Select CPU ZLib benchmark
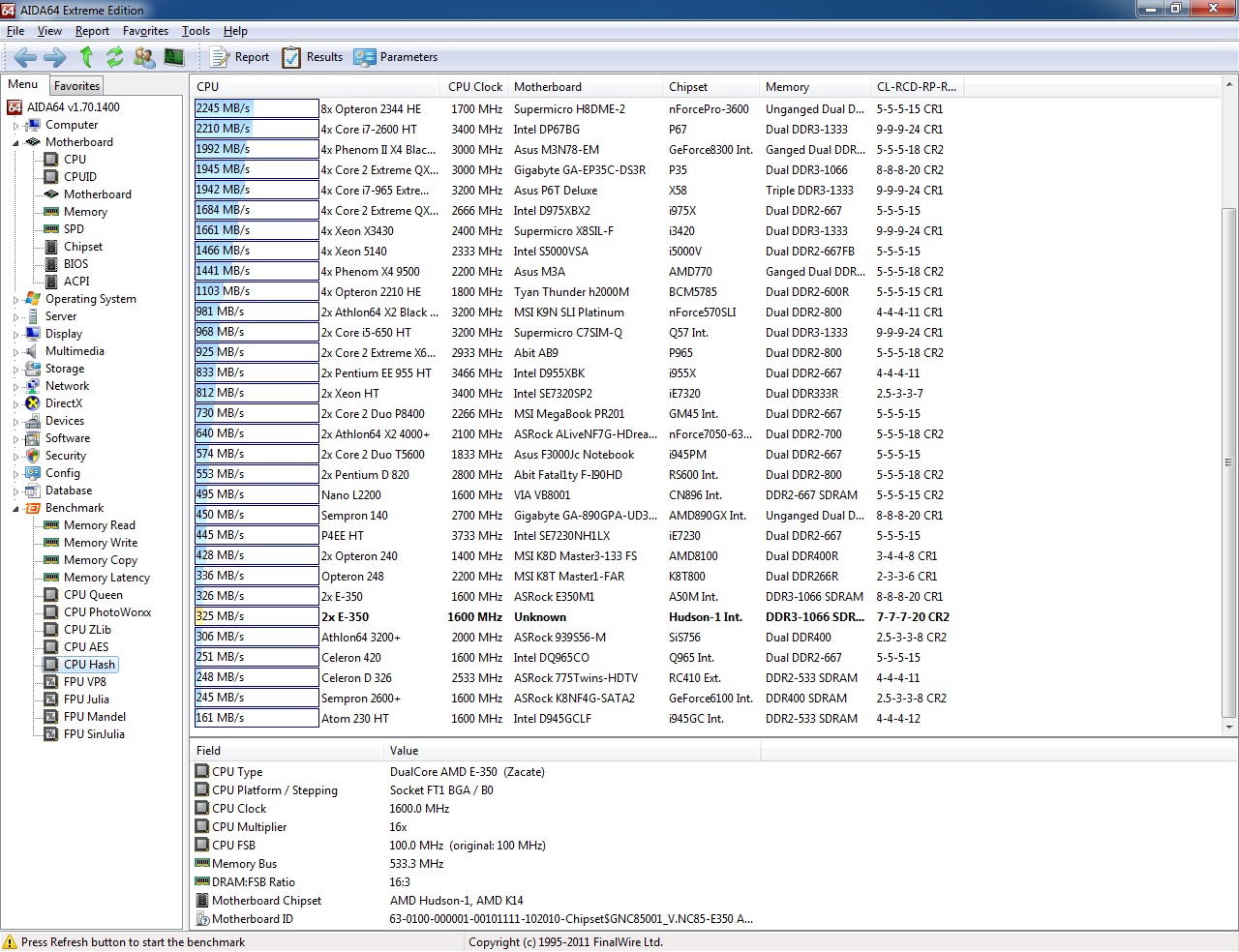The image size is (1239, 952). (87, 630)
